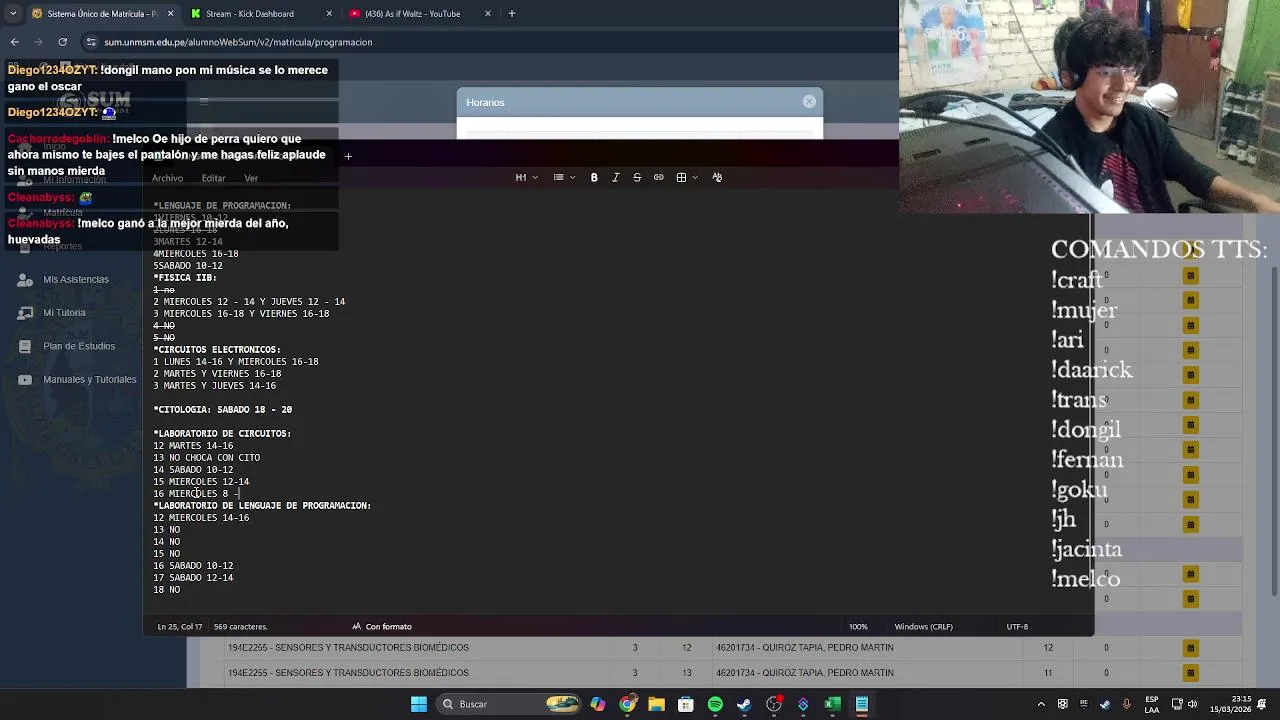Screen dimensions: 1280x720
Task: Show hidden system tray icons
Action: point(1041,704)
